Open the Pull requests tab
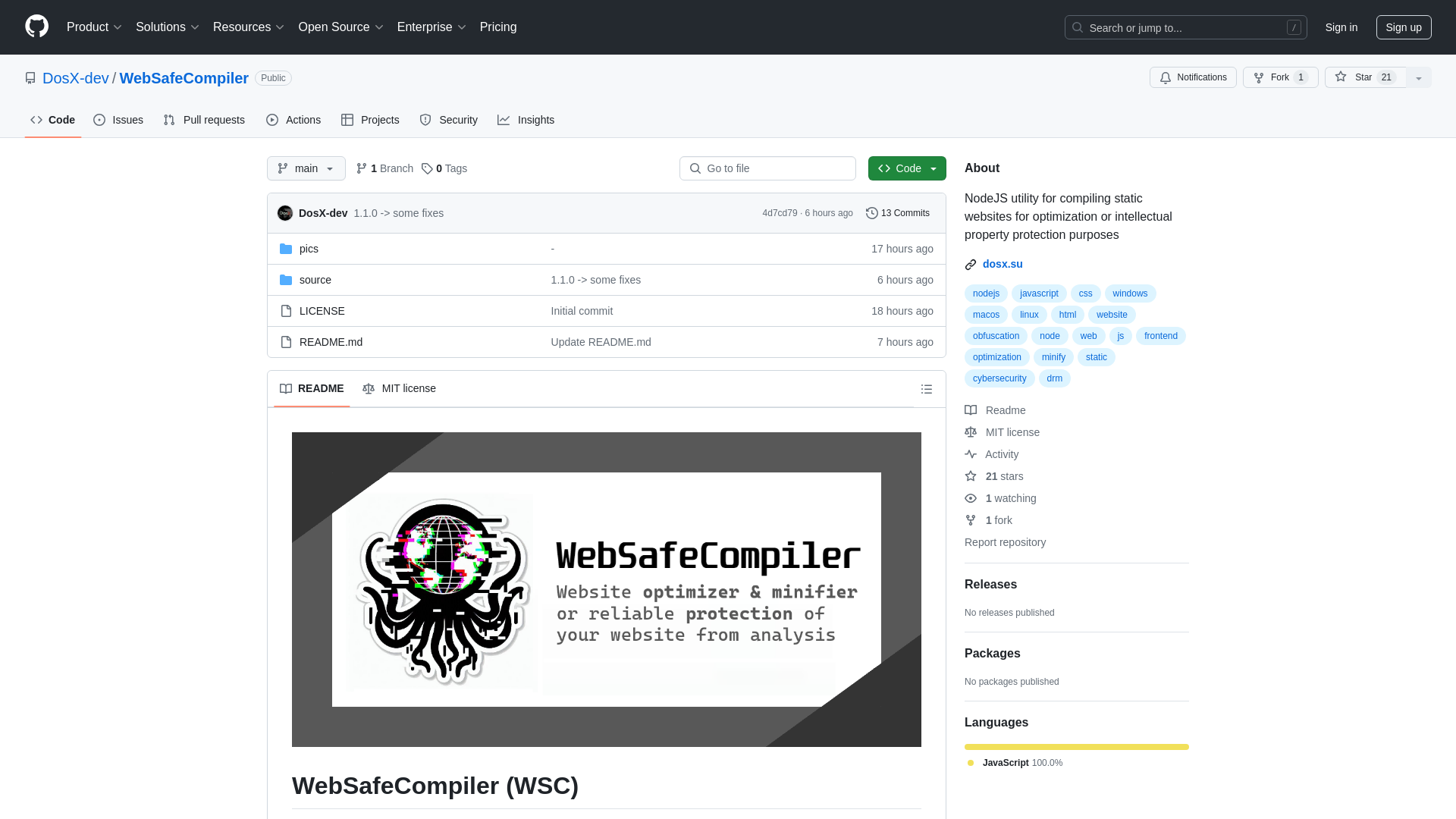 [x=204, y=120]
